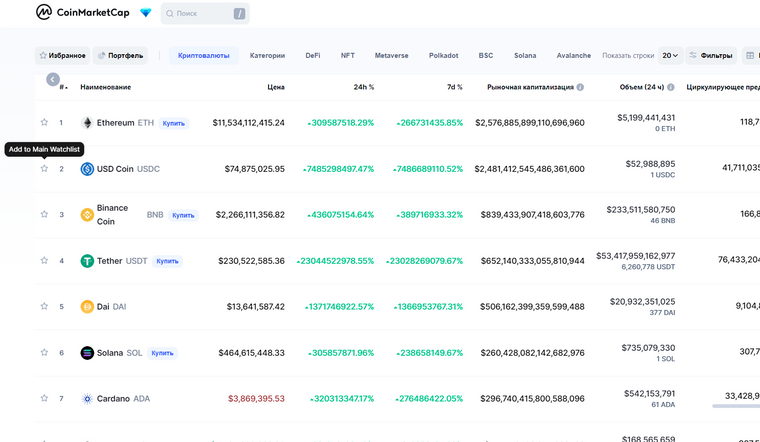
Task: Click Ethereum price $11,534,112,415.24
Action: coord(249,123)
